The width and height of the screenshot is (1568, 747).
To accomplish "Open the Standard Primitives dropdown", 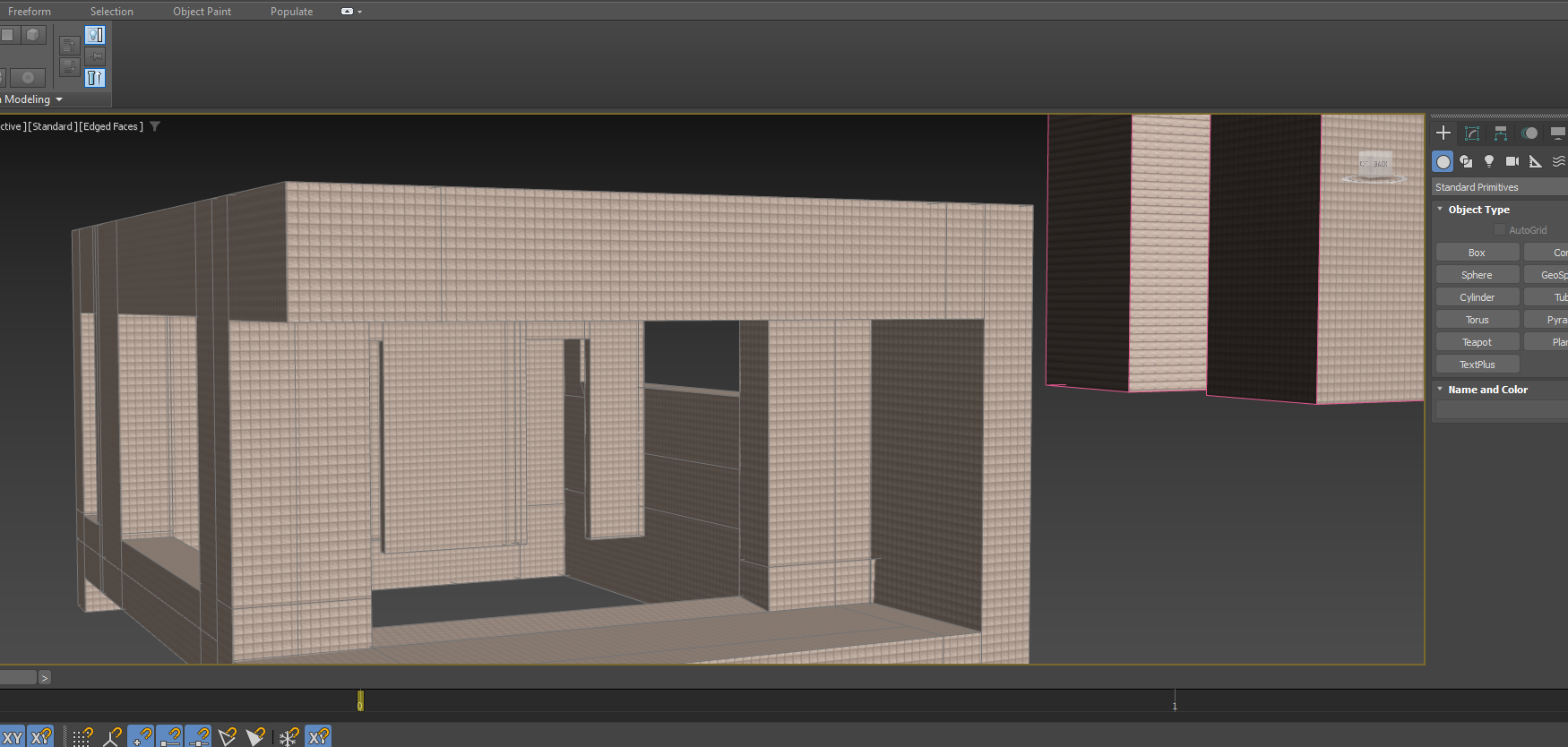I will pyautogui.click(x=1500, y=187).
